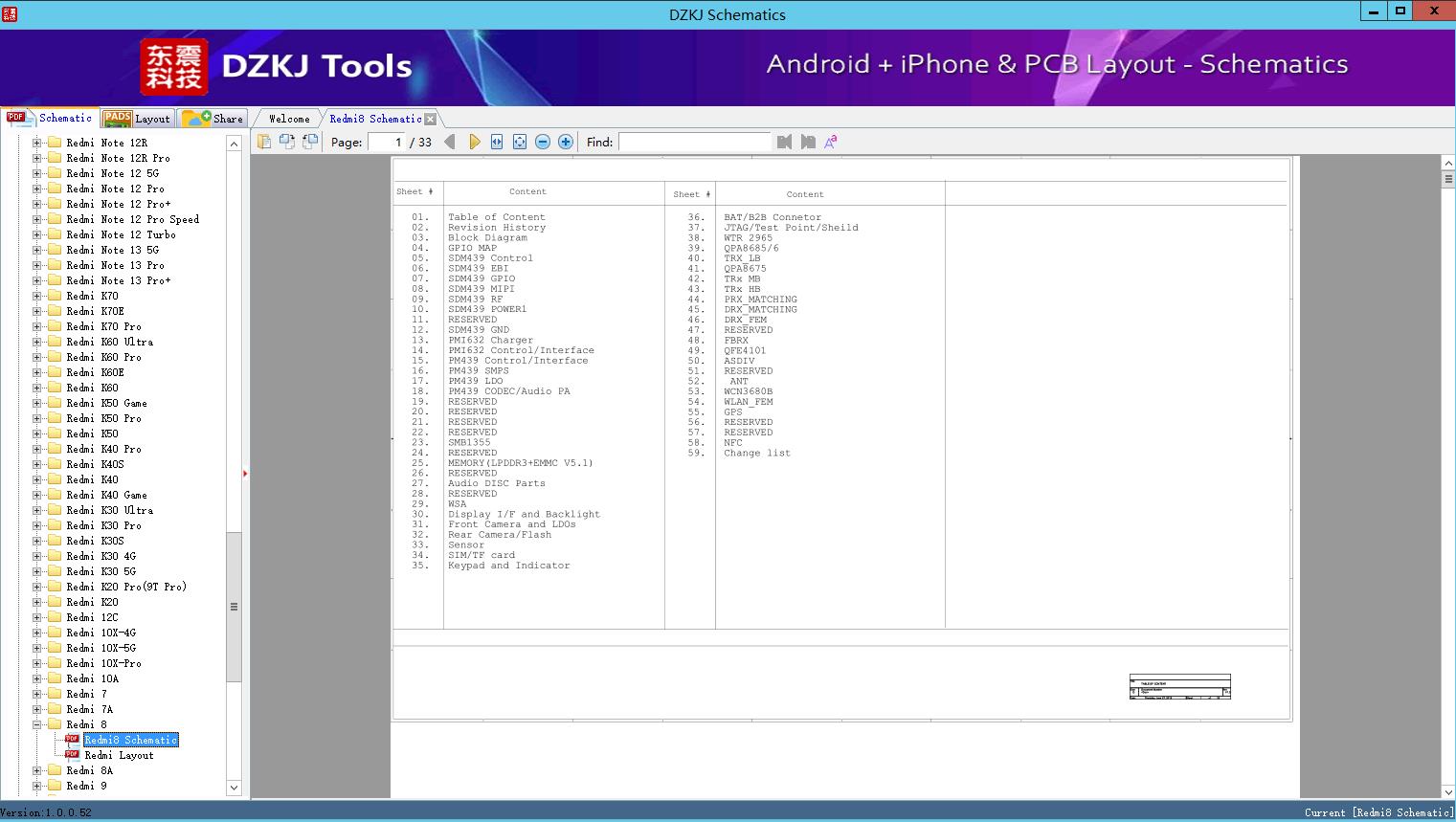Viewport: 1456px width, 822px height.
Task: Click the Redmi 10A folder icon
Action: click(x=55, y=678)
